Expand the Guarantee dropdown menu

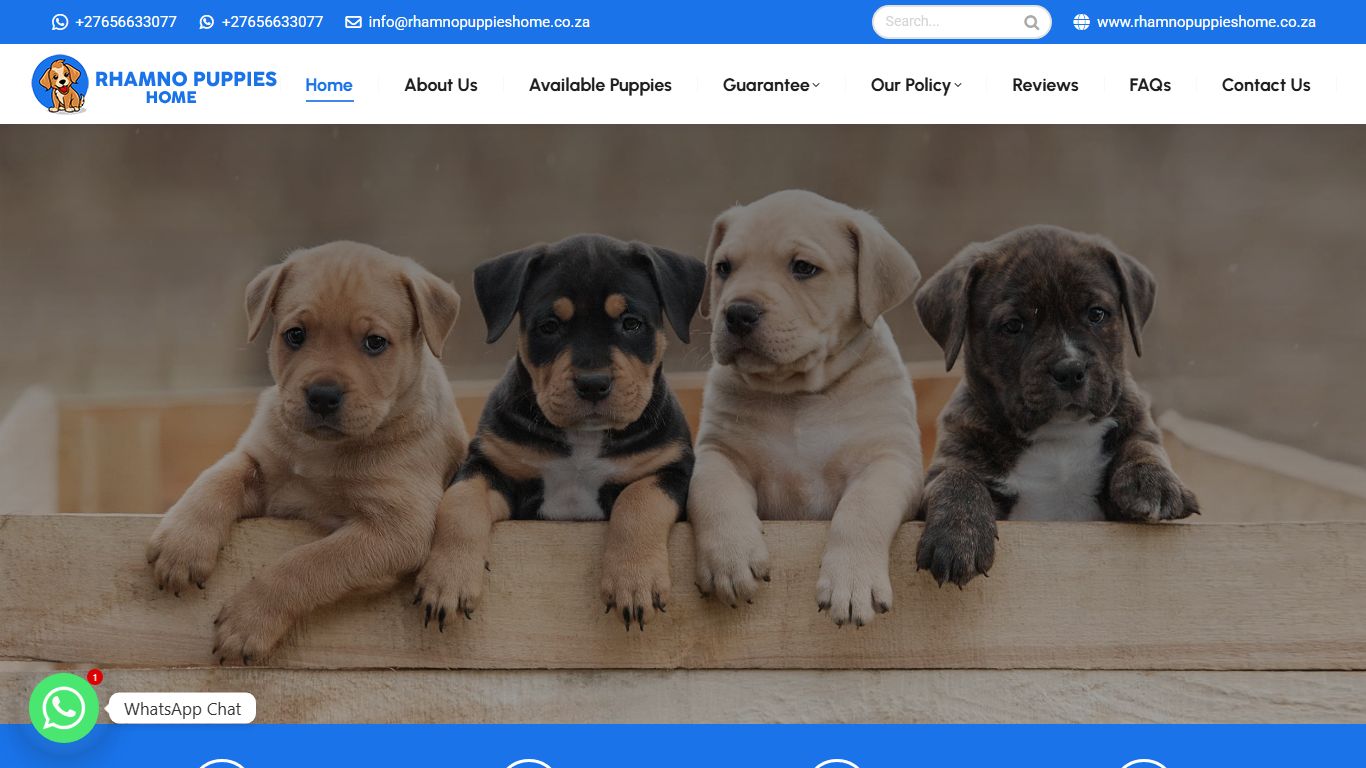click(765, 85)
